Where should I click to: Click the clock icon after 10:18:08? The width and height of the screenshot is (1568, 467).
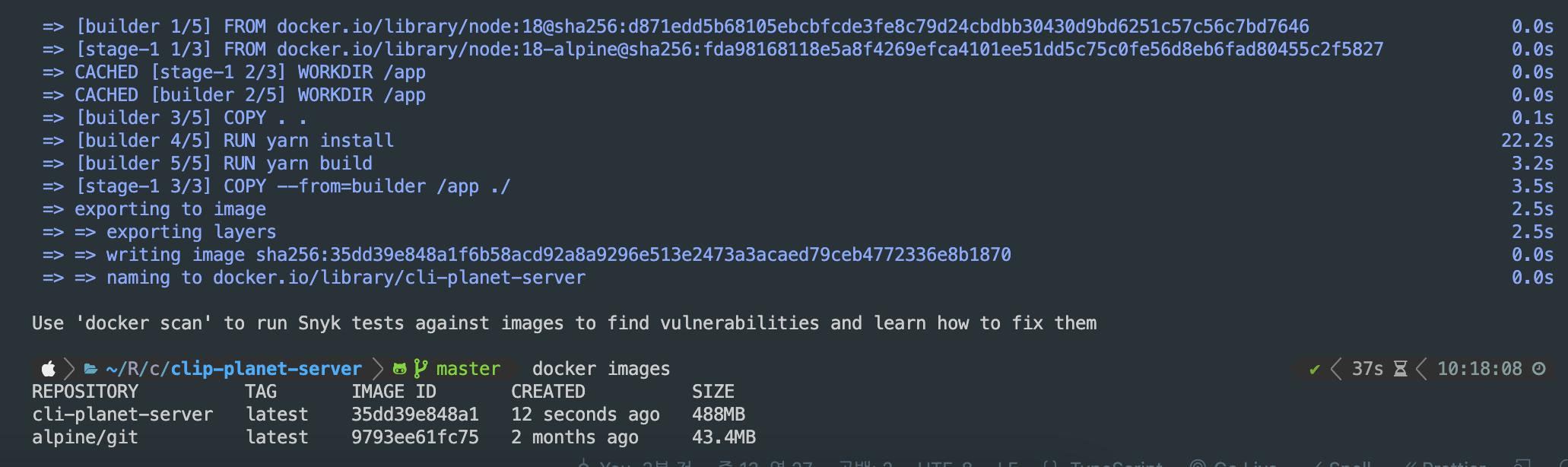click(x=1538, y=369)
